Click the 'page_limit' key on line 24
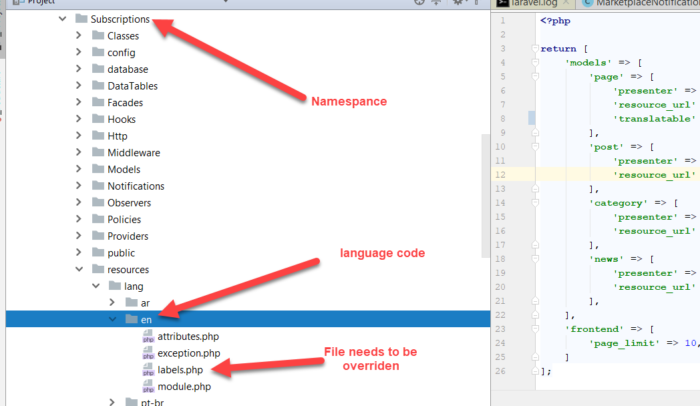Image resolution: width=700 pixels, height=406 pixels. (624, 343)
